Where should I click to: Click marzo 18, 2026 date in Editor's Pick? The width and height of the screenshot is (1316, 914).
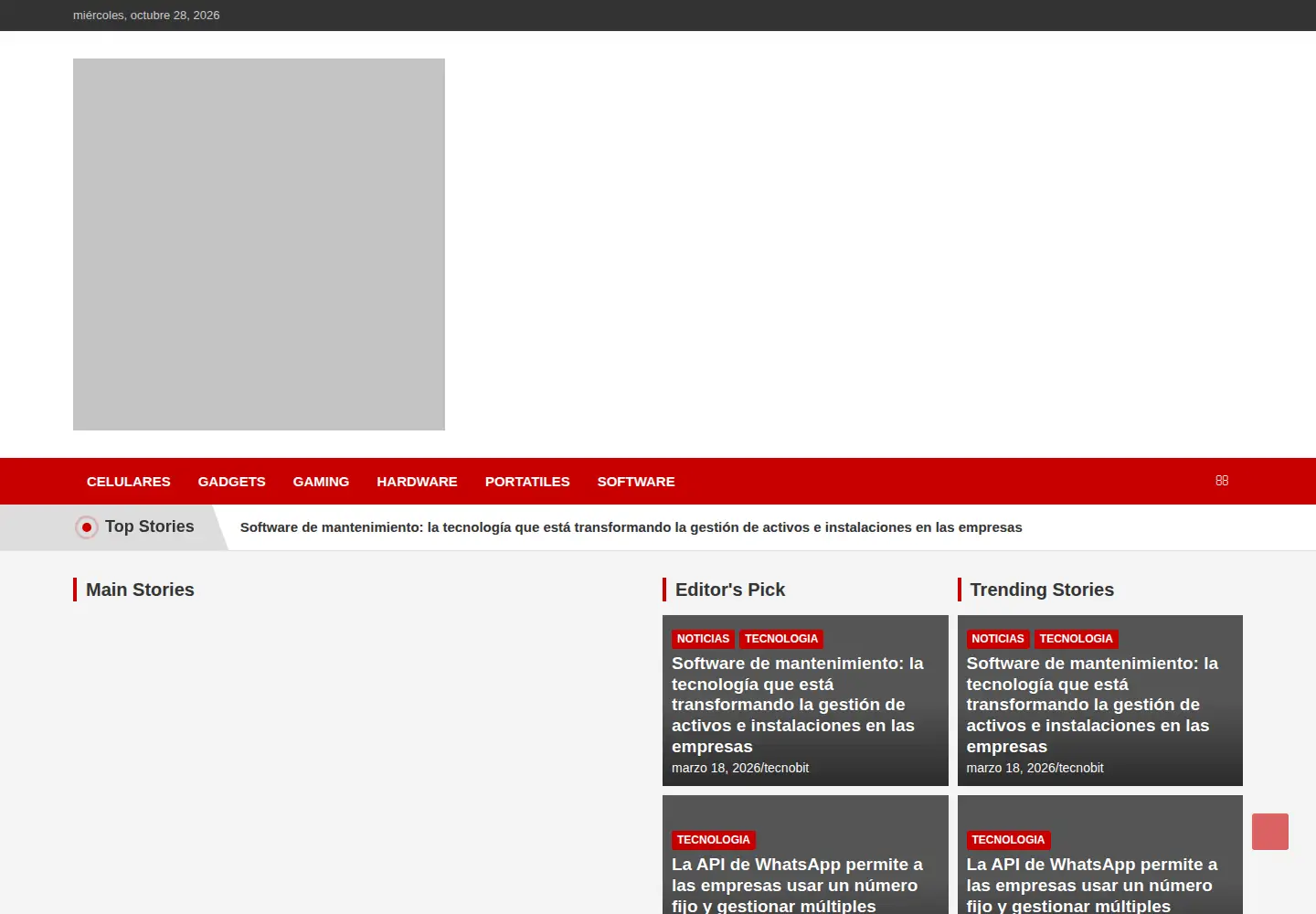716,768
